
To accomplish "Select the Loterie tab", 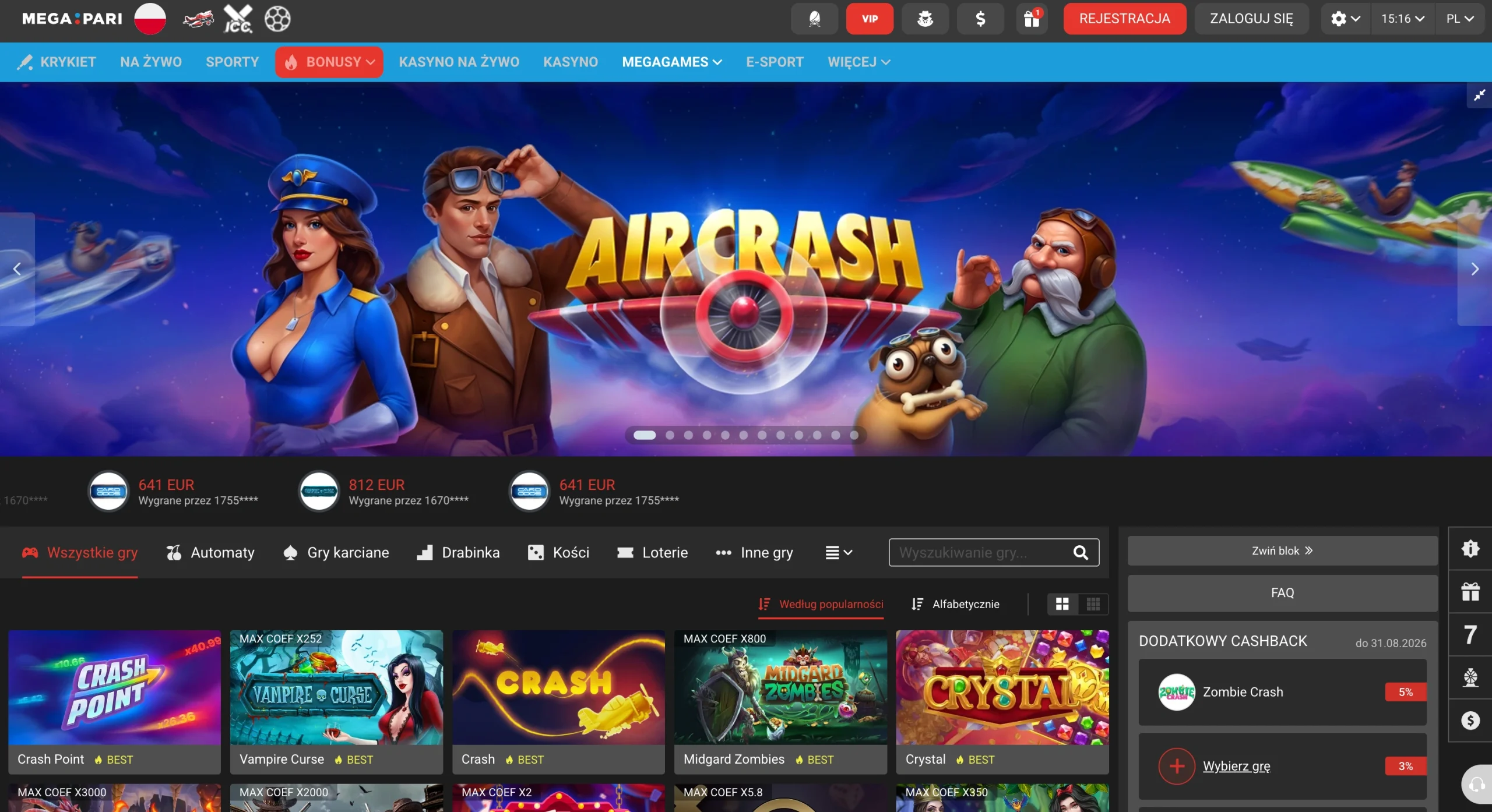I will click(652, 552).
